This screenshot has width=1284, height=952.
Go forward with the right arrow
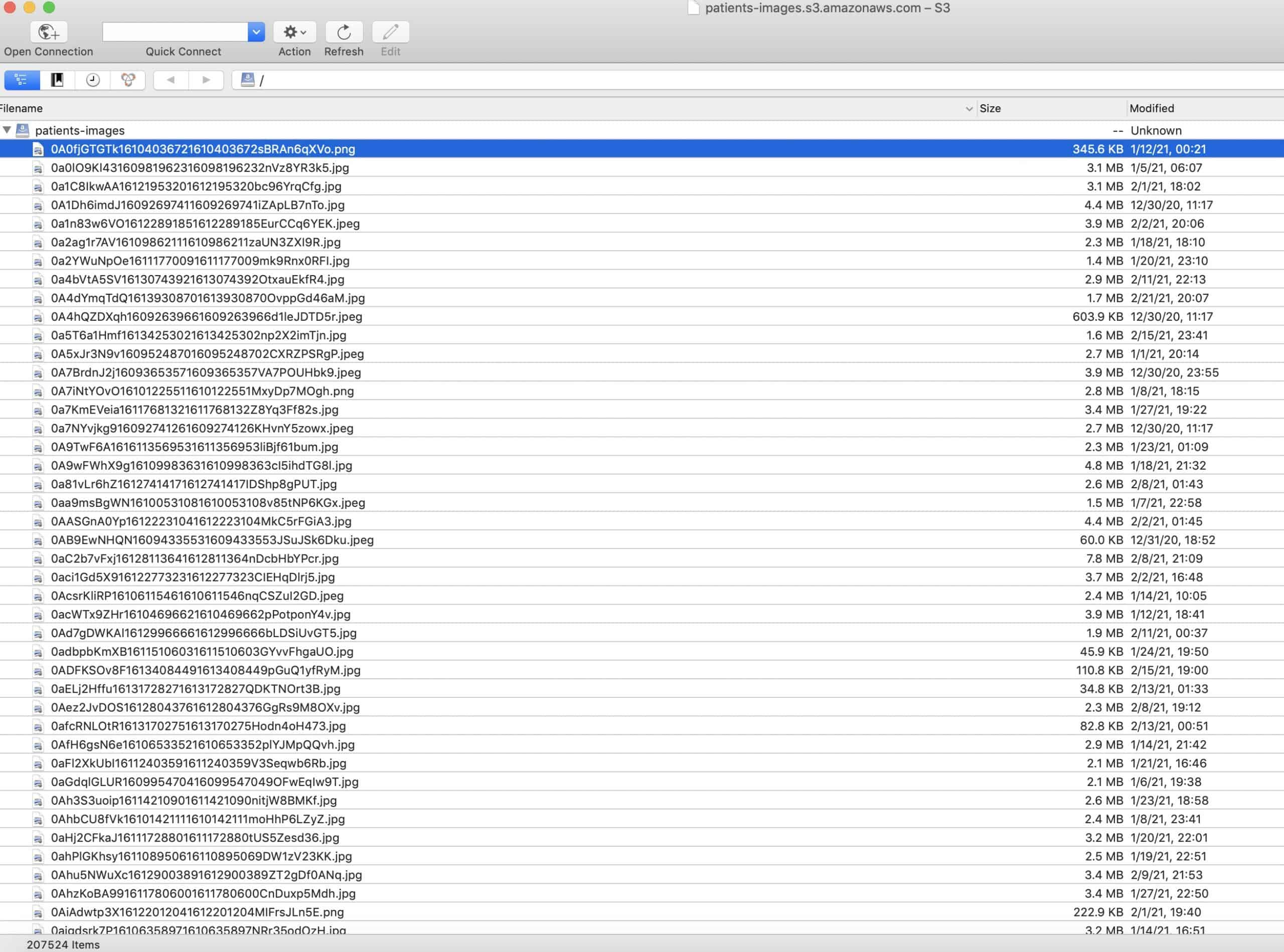tap(206, 80)
